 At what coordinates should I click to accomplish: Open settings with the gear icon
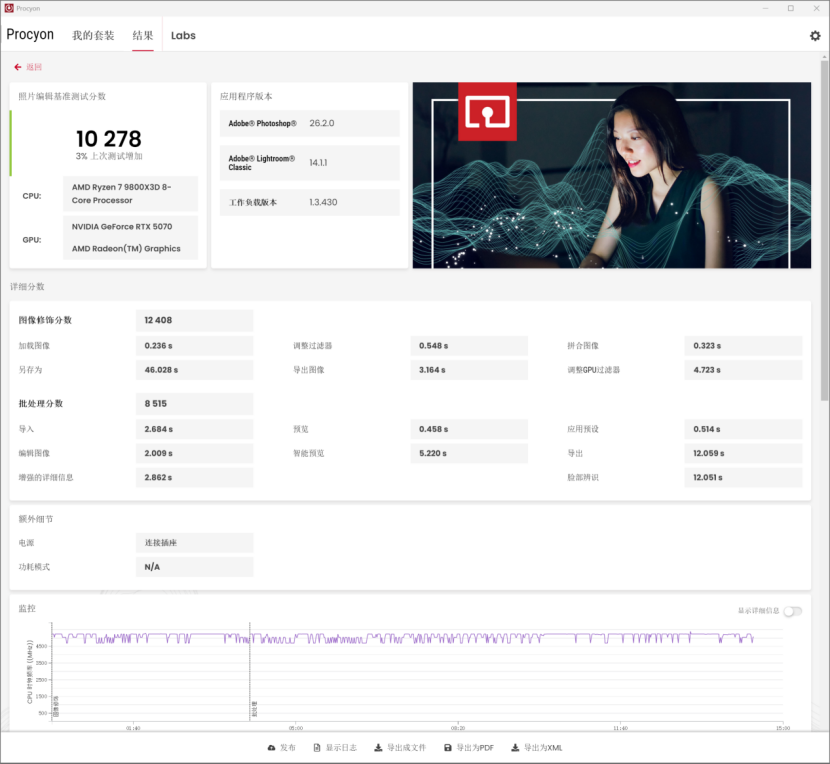[814, 36]
